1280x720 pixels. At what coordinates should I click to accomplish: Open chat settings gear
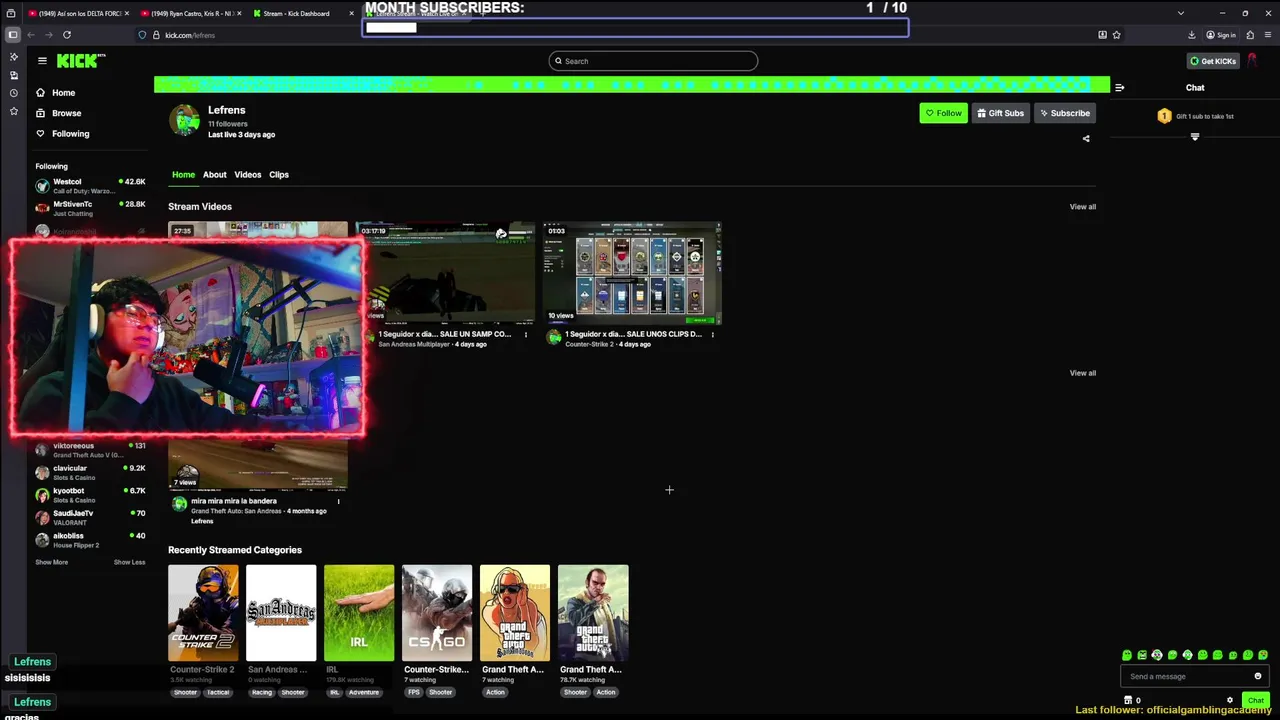[1230, 701]
